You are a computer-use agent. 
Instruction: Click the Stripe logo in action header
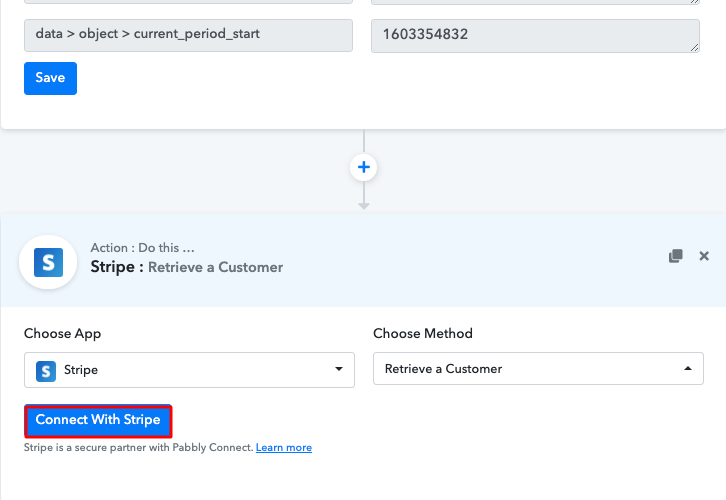(48, 262)
